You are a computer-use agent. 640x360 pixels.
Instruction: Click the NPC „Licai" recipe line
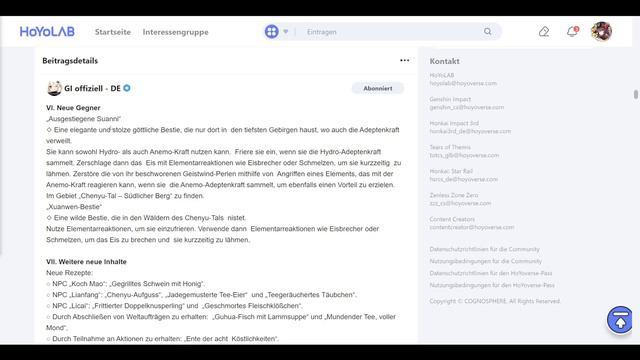click(175, 306)
